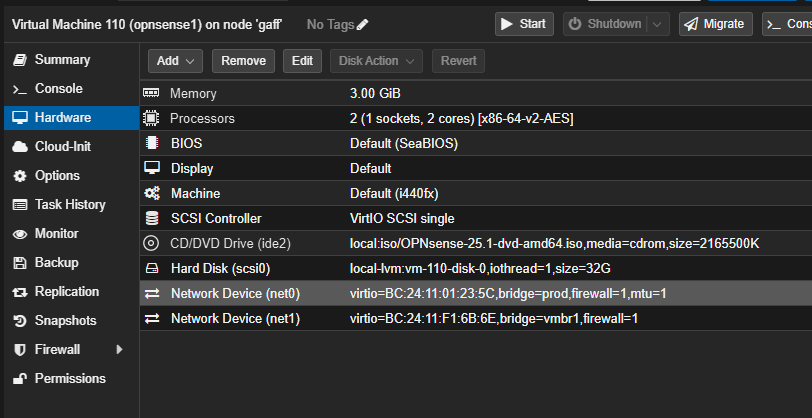The width and height of the screenshot is (812, 418).
Task: Click the pencil icon next to No Tags
Action: (362, 24)
